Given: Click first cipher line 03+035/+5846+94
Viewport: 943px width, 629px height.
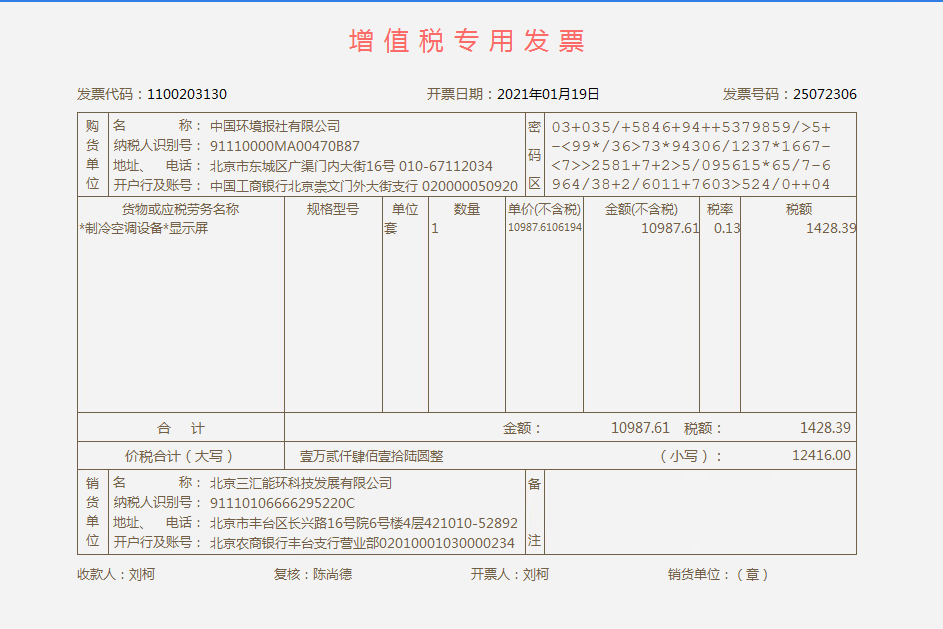Looking at the screenshot, I should pyautogui.click(x=691, y=127).
